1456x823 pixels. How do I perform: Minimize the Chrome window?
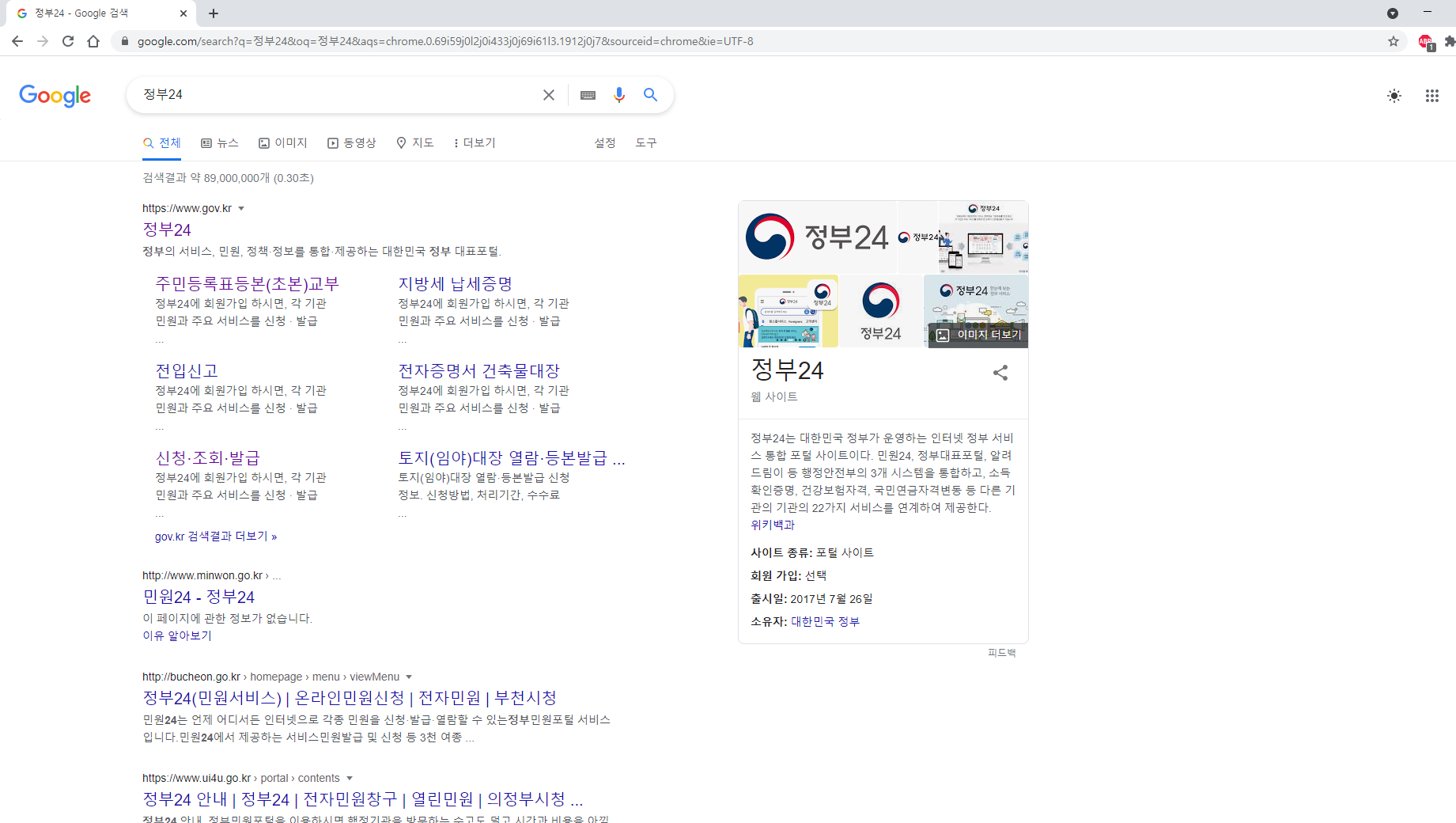point(1428,13)
